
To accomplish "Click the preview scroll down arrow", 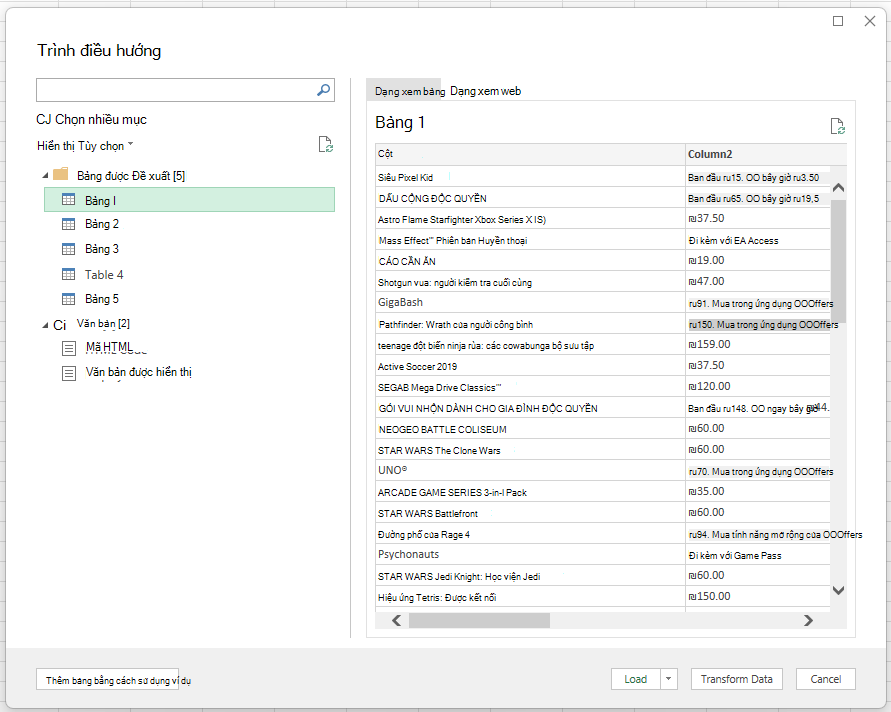I will [838, 590].
